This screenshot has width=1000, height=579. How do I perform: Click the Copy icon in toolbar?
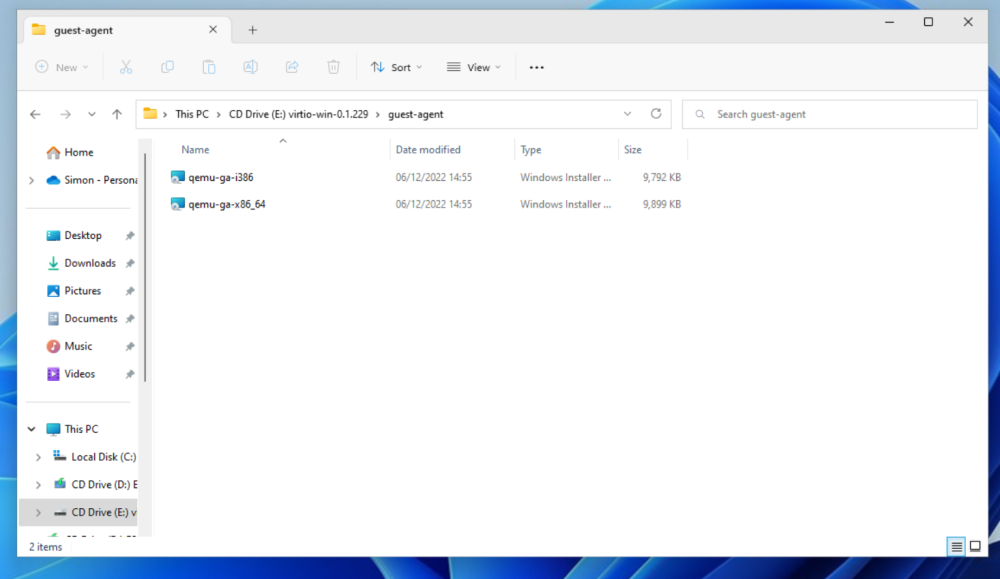coord(167,67)
